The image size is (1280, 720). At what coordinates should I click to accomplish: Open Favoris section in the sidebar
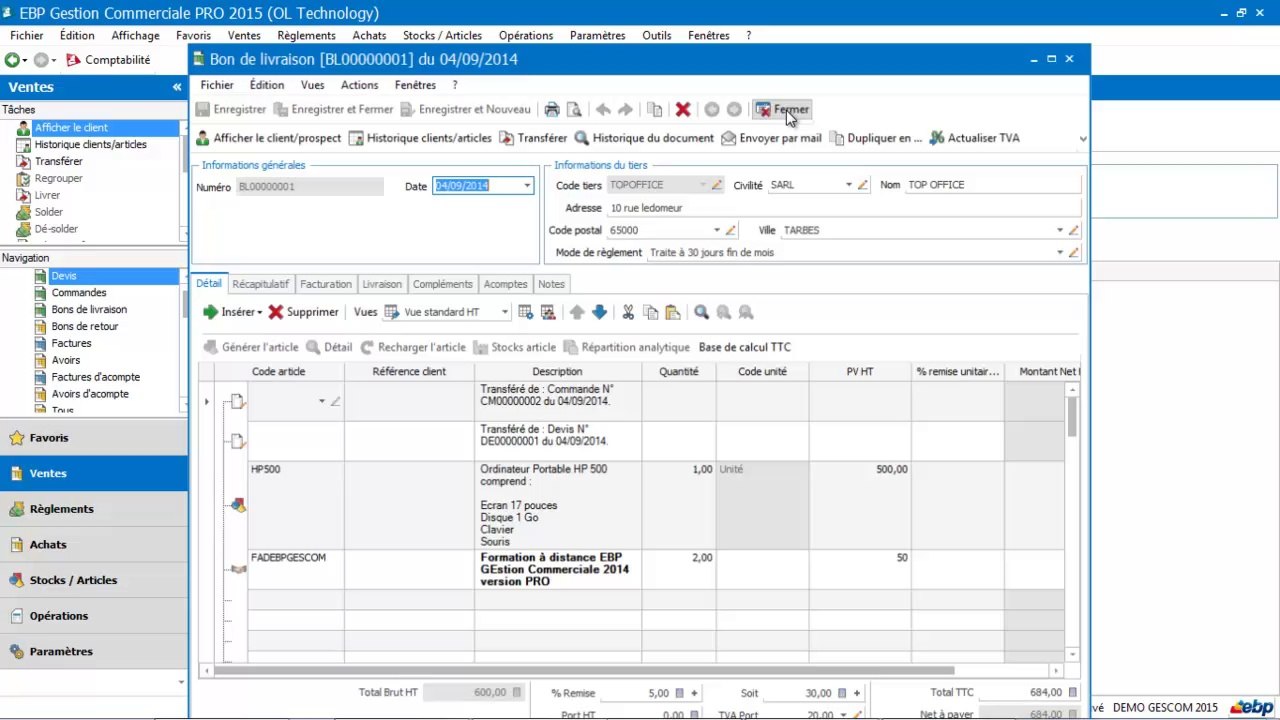click(94, 438)
